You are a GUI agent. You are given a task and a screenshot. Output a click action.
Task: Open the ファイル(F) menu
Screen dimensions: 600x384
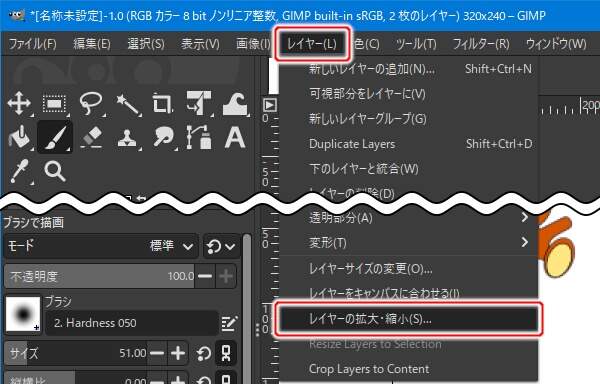[x=32, y=44]
